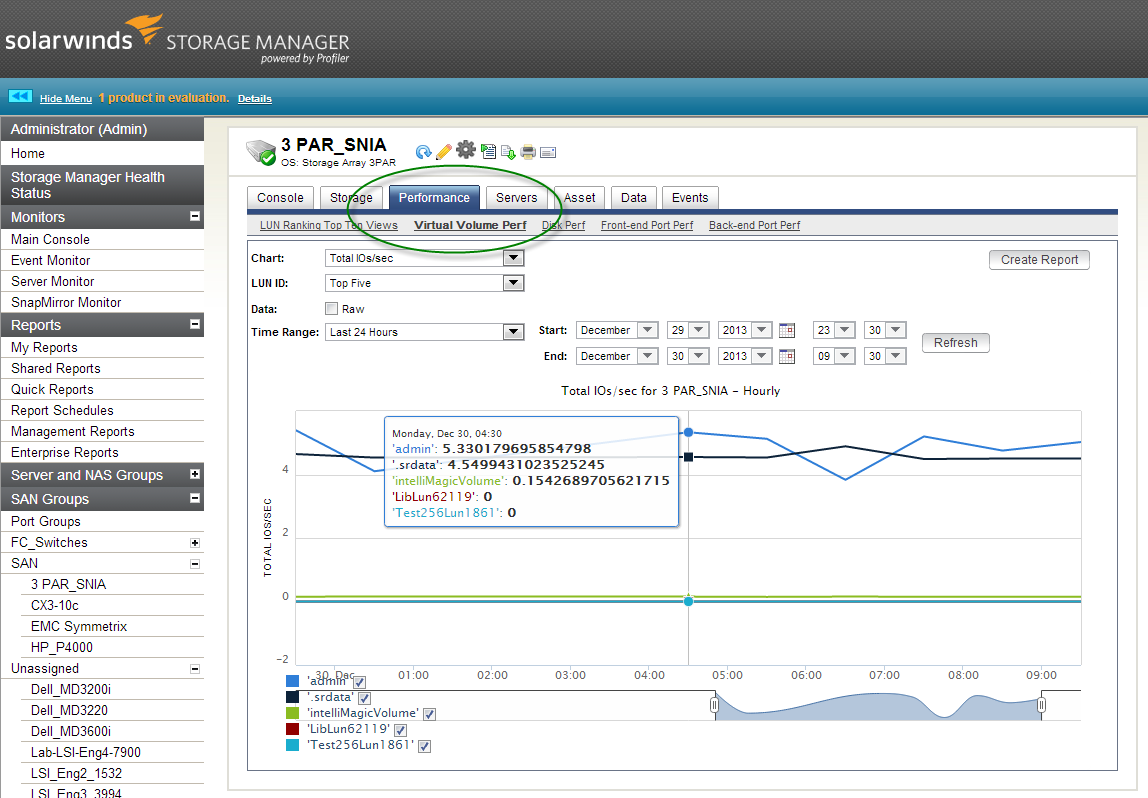Switch to the Asset tab
Screen dimensions: 1148x798
click(579, 198)
